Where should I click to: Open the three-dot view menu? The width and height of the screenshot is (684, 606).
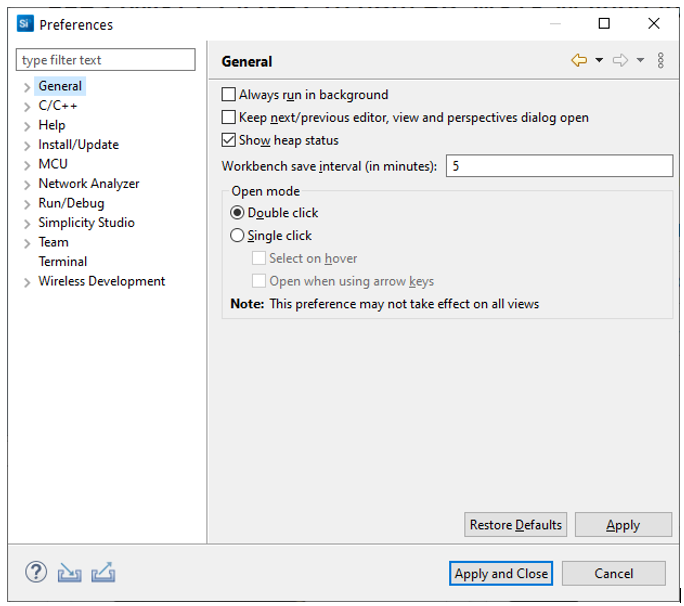coord(661,61)
